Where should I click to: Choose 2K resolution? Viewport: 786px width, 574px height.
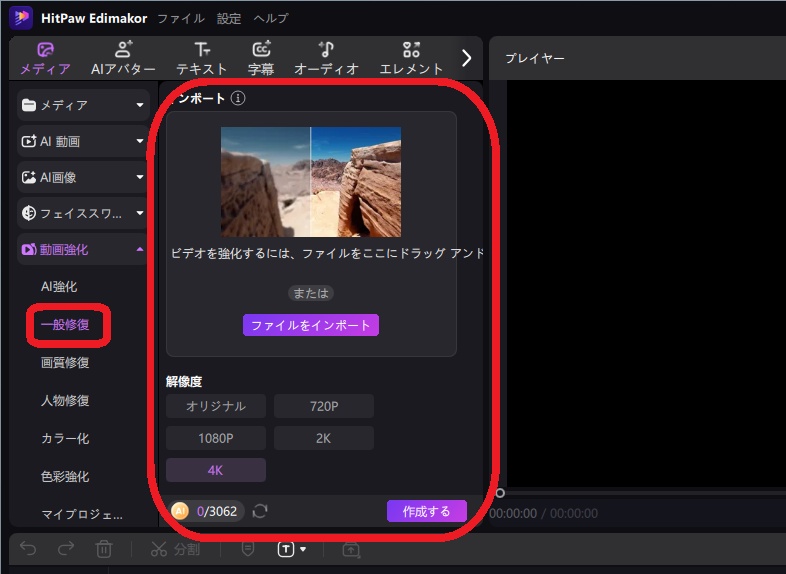(324, 438)
